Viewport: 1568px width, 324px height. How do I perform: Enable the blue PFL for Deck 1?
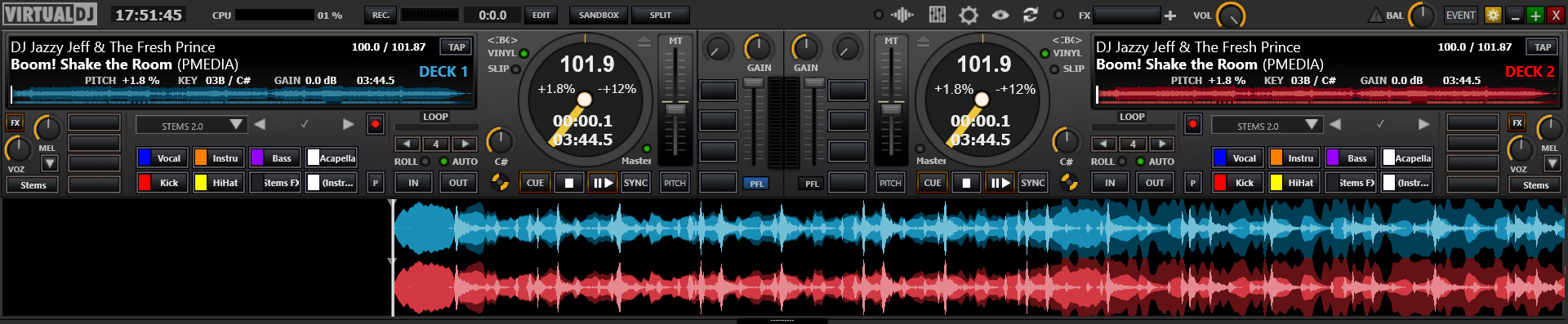[x=756, y=184]
